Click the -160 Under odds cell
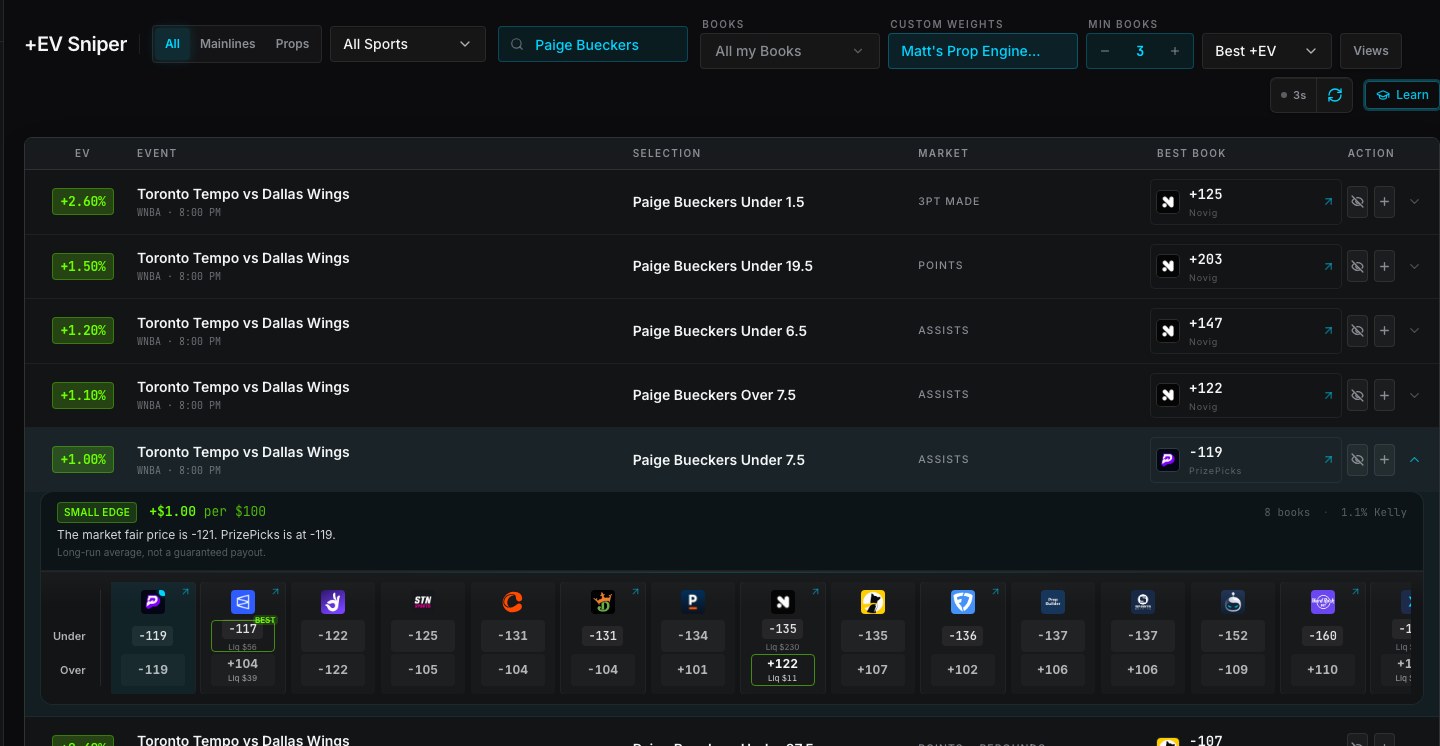This screenshot has height=746, width=1440. (x=1323, y=636)
